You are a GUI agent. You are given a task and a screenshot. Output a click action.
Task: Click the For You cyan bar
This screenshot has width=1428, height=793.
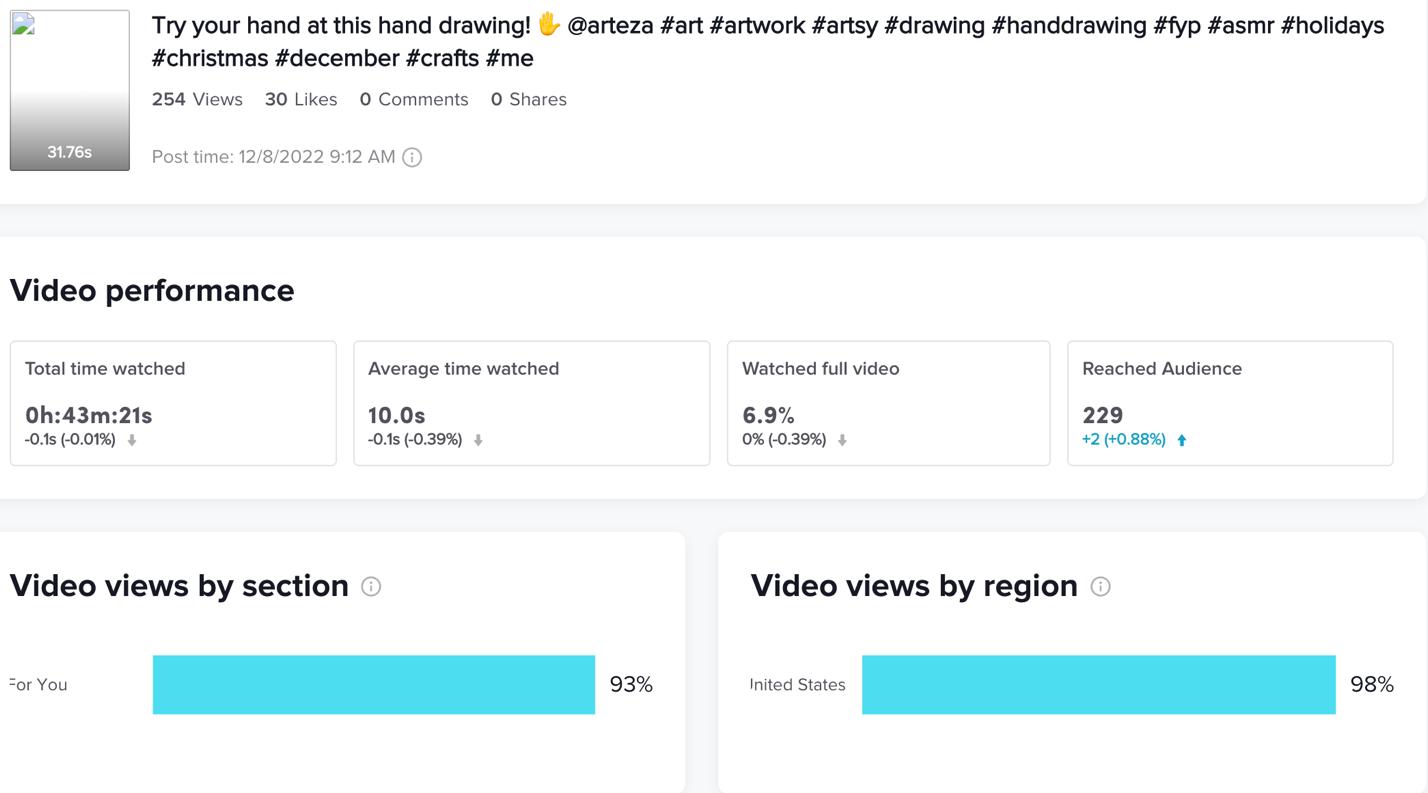373,685
